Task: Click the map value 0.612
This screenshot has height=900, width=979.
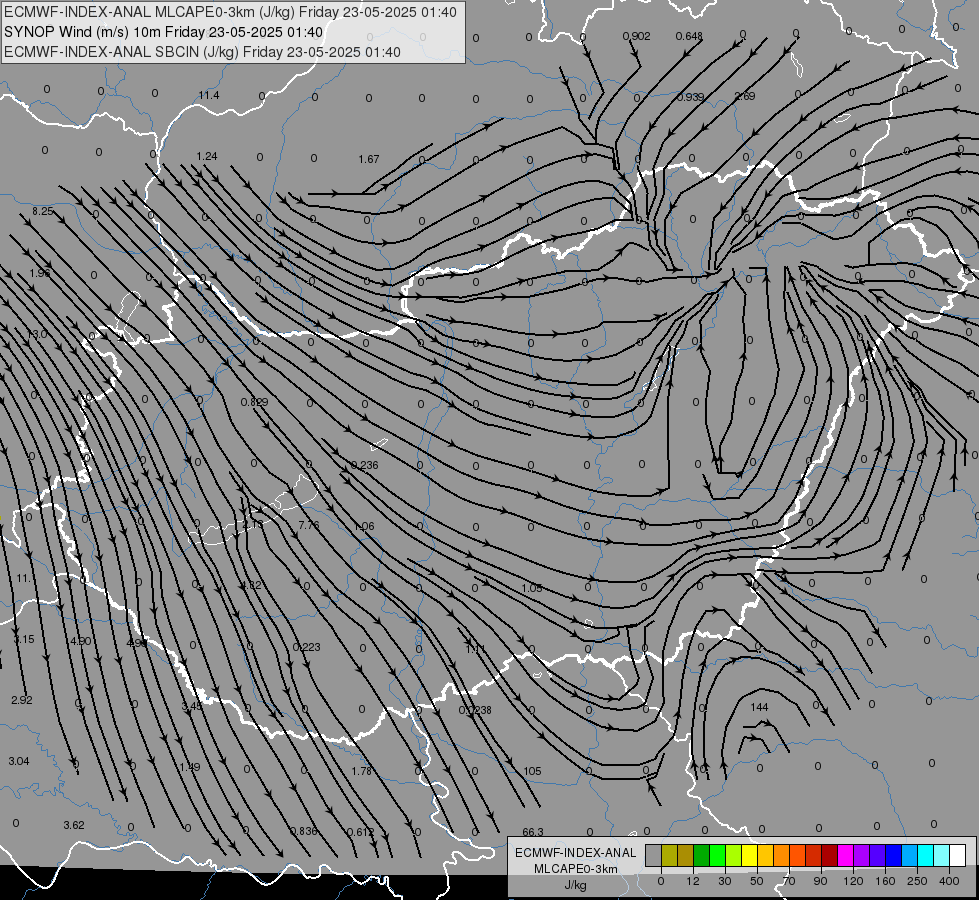Action: (360, 832)
